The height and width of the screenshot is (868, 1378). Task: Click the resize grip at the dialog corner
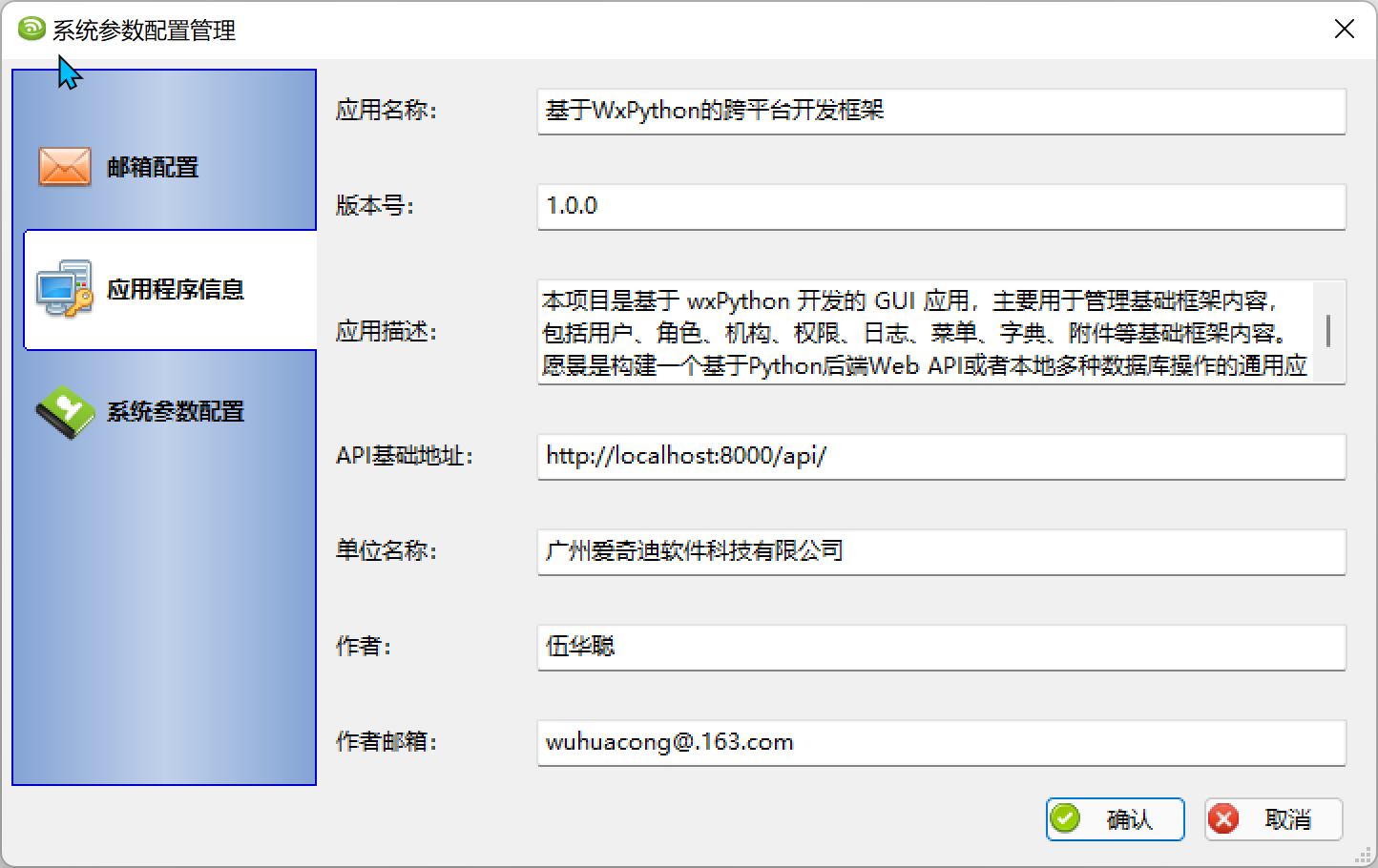(1365, 855)
